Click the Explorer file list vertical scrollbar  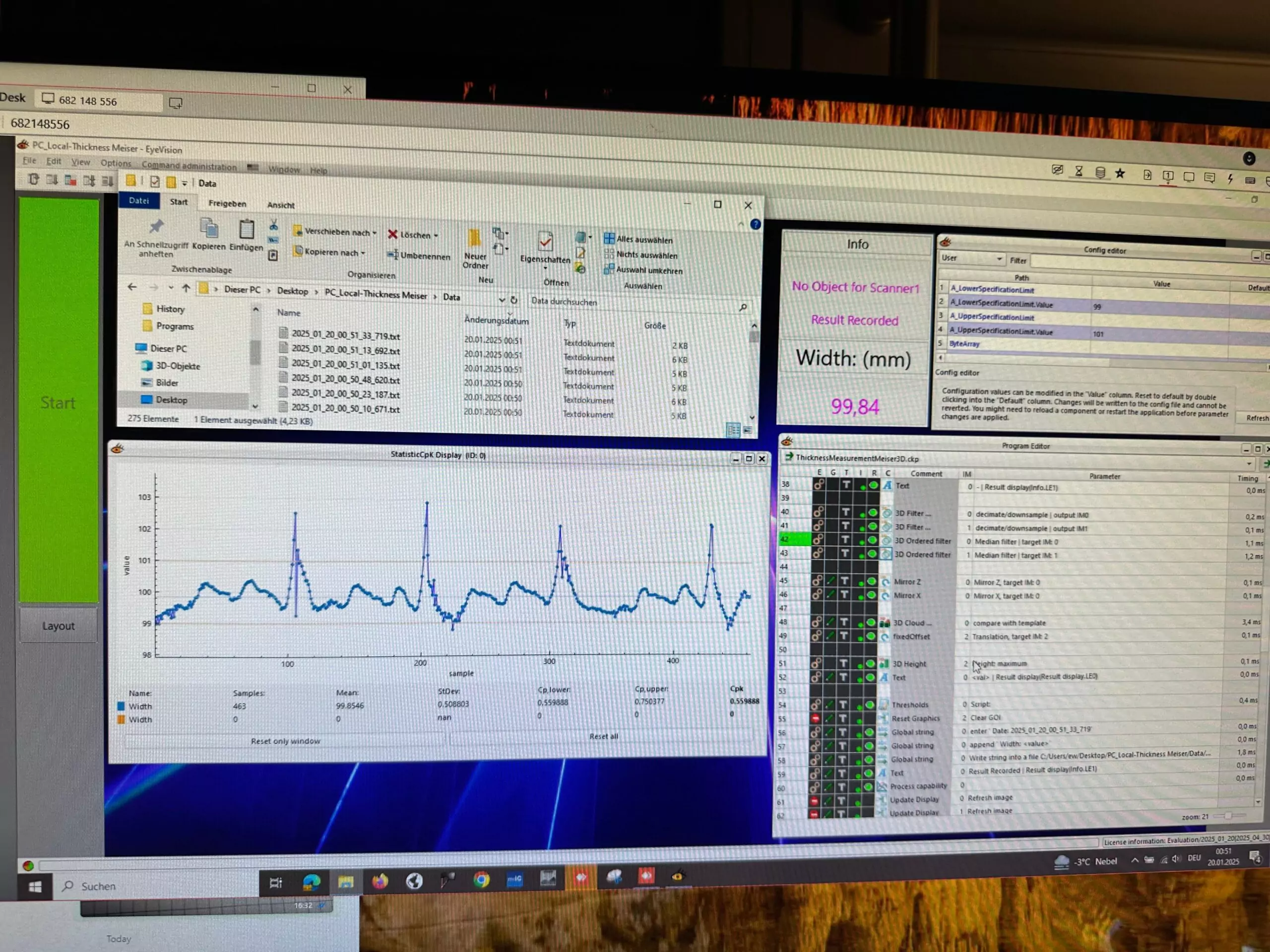753,371
